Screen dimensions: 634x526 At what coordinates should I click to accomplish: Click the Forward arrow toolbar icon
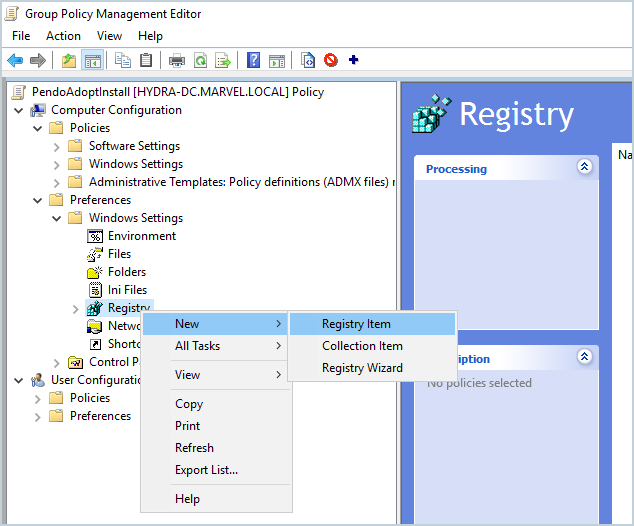[38, 61]
